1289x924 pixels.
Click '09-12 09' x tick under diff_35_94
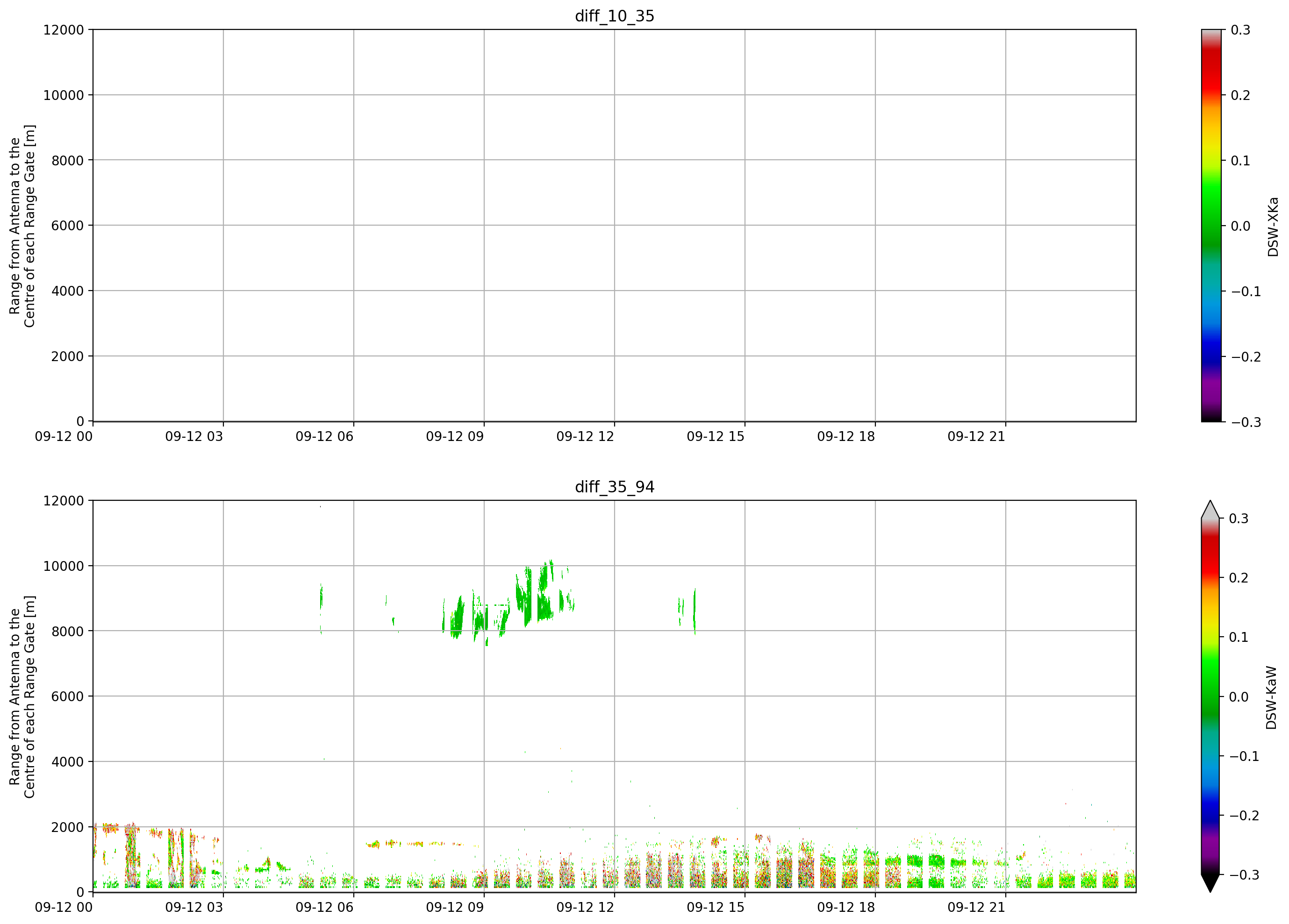point(455,907)
